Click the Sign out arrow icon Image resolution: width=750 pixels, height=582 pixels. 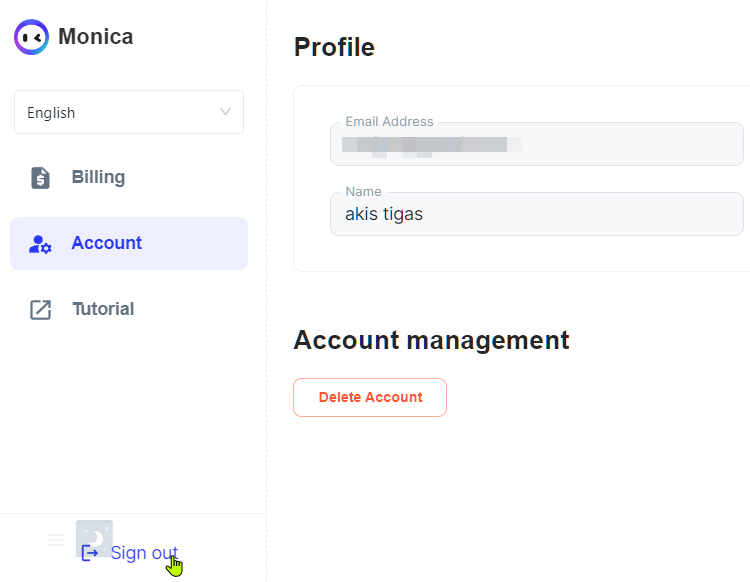pos(90,553)
